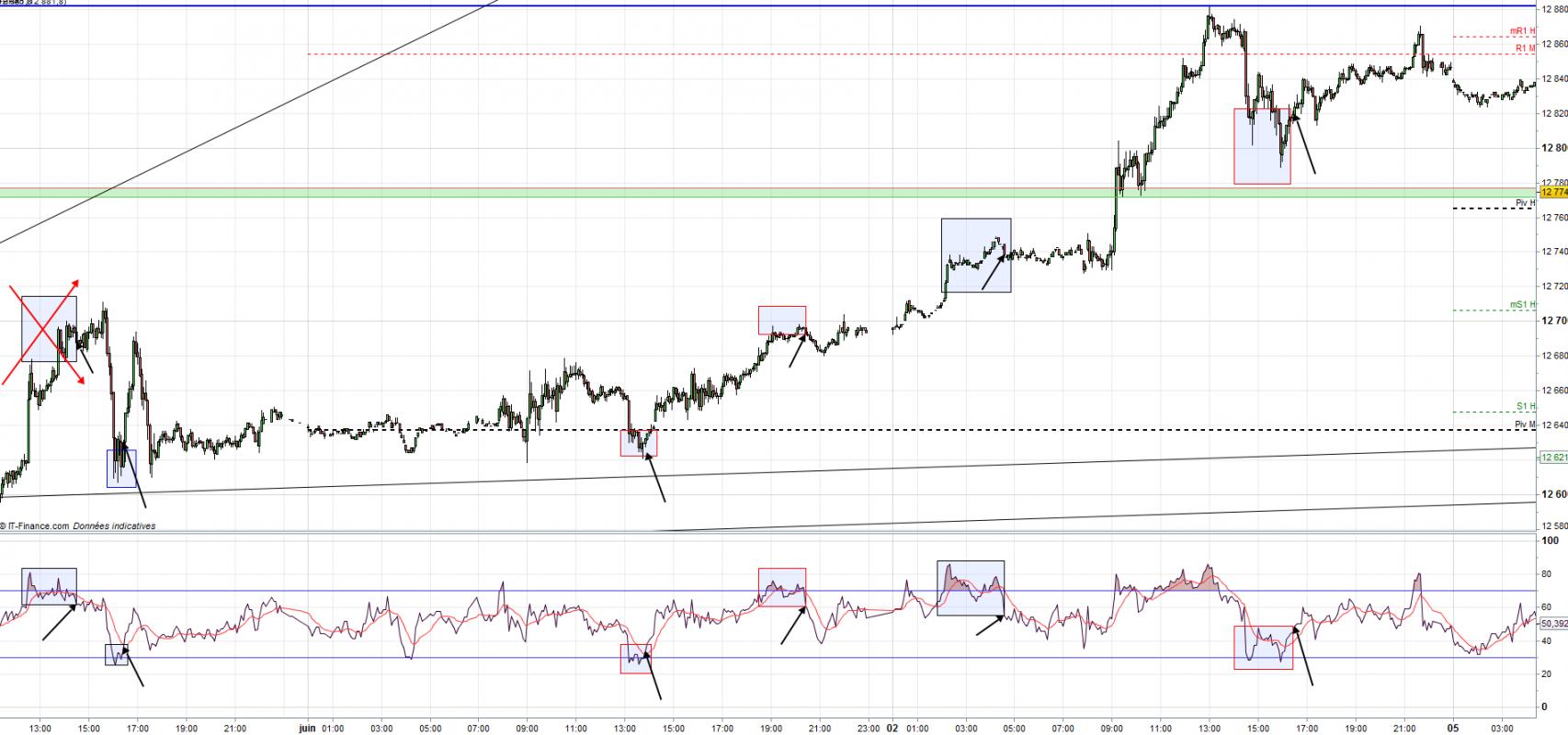Select the 50,392 RSI value tag

coord(1554,623)
